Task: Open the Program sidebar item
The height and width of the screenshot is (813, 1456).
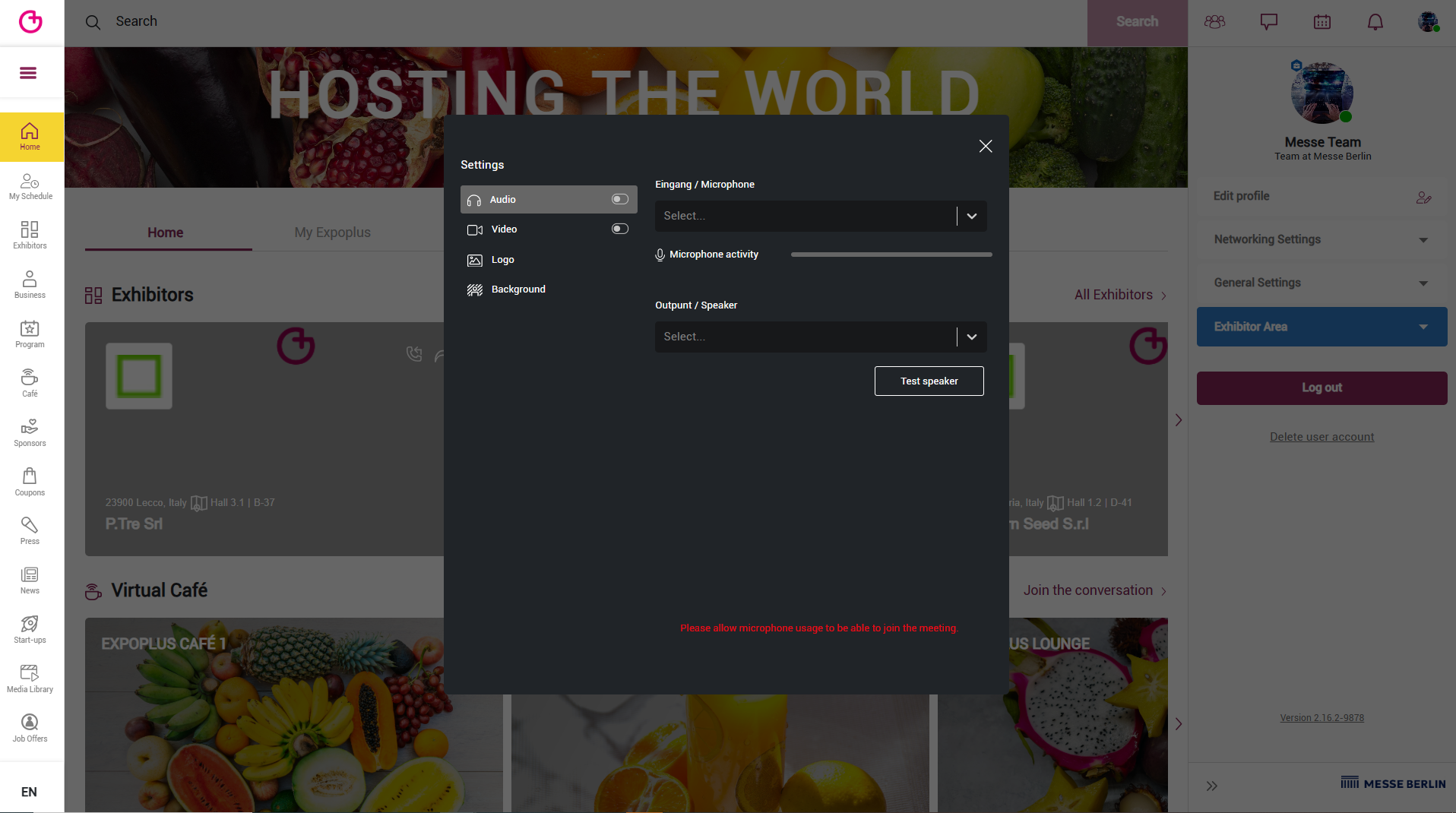Action: click(x=30, y=334)
